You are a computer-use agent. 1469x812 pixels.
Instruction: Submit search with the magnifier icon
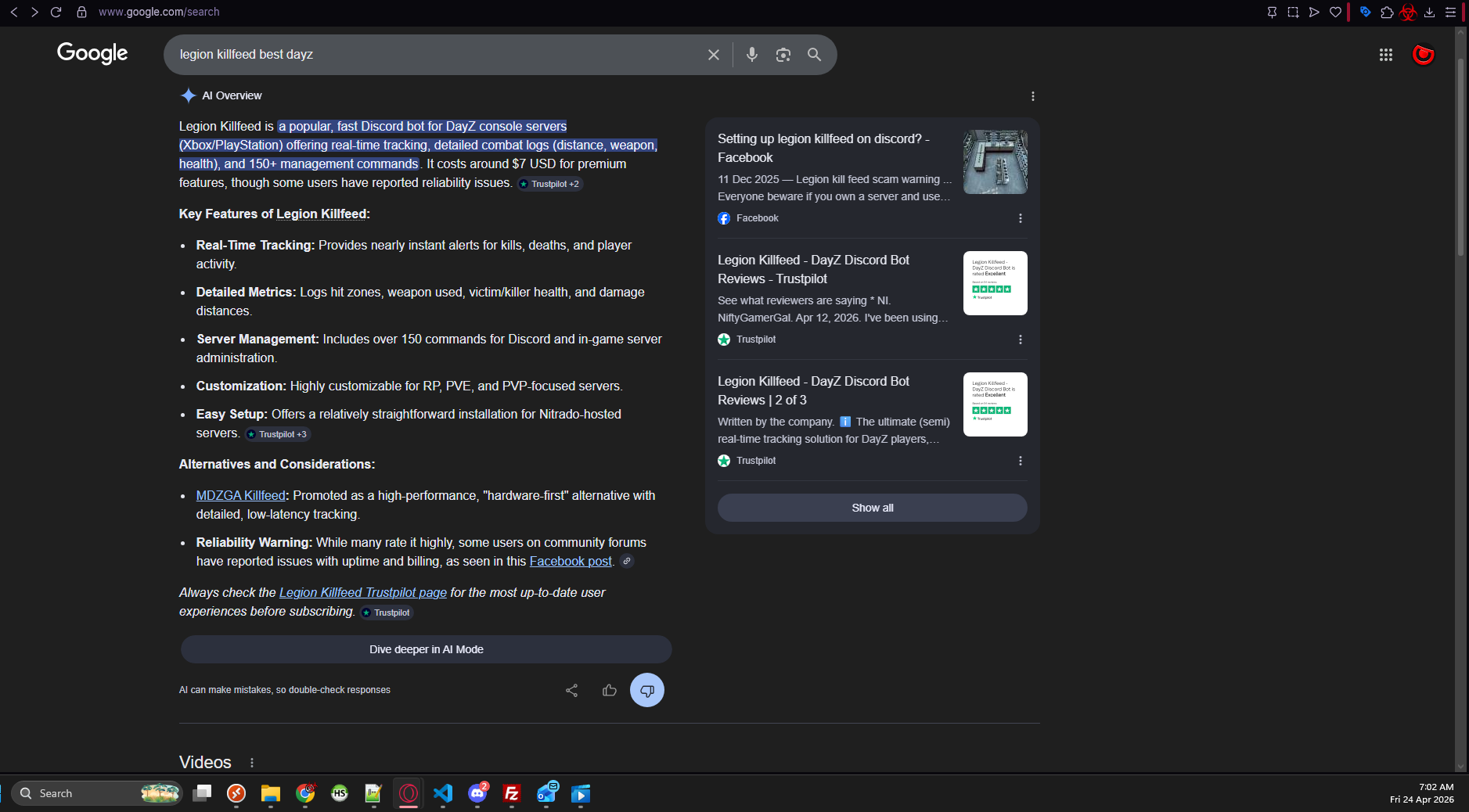pyautogui.click(x=815, y=55)
